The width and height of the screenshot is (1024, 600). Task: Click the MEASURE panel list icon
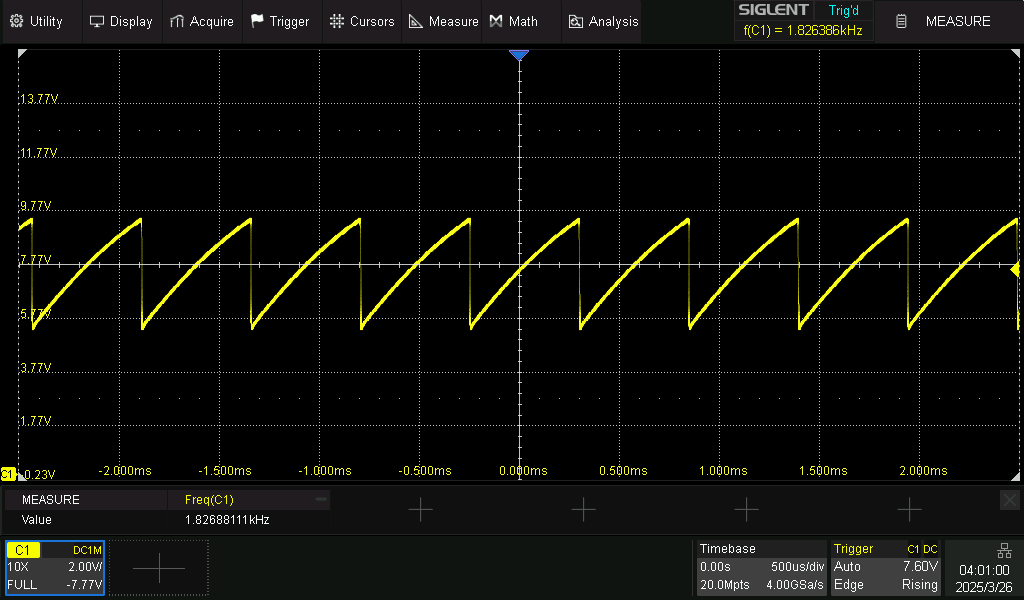pyautogui.click(x=901, y=22)
